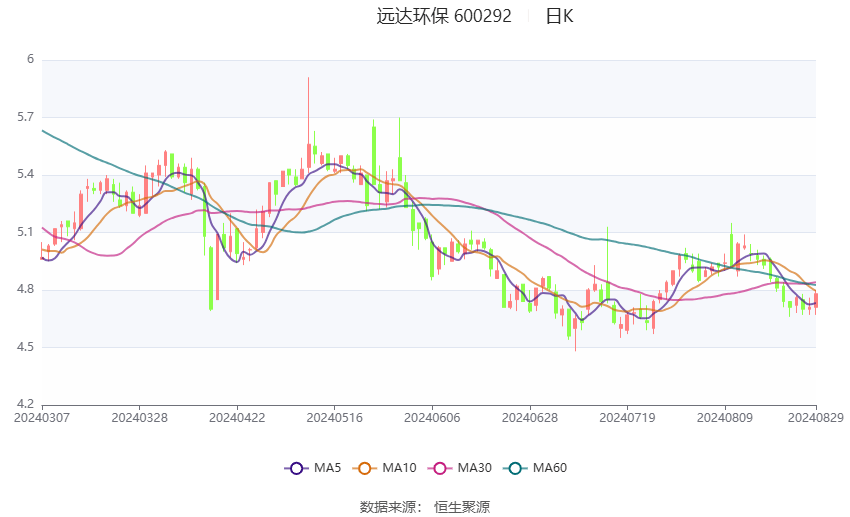The image size is (850, 517).
Task: Click the 5.7 price axis label
Action: (25, 117)
